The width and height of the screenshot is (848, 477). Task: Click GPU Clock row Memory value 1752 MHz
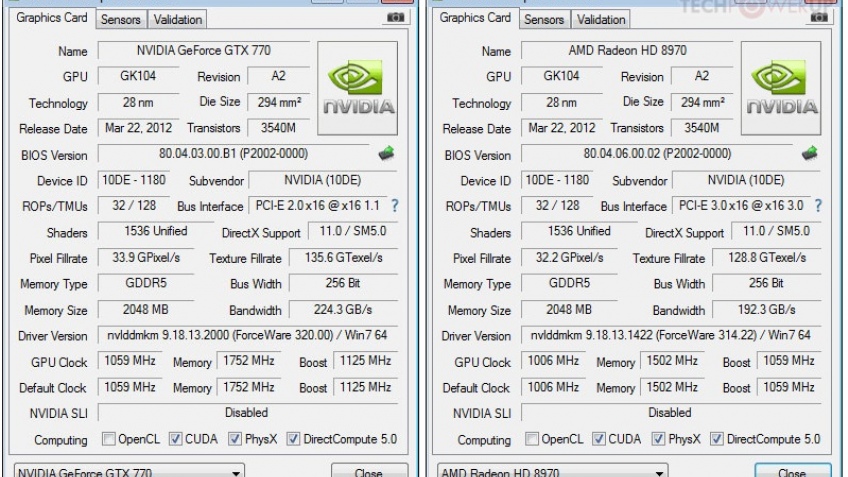pyautogui.click(x=249, y=361)
